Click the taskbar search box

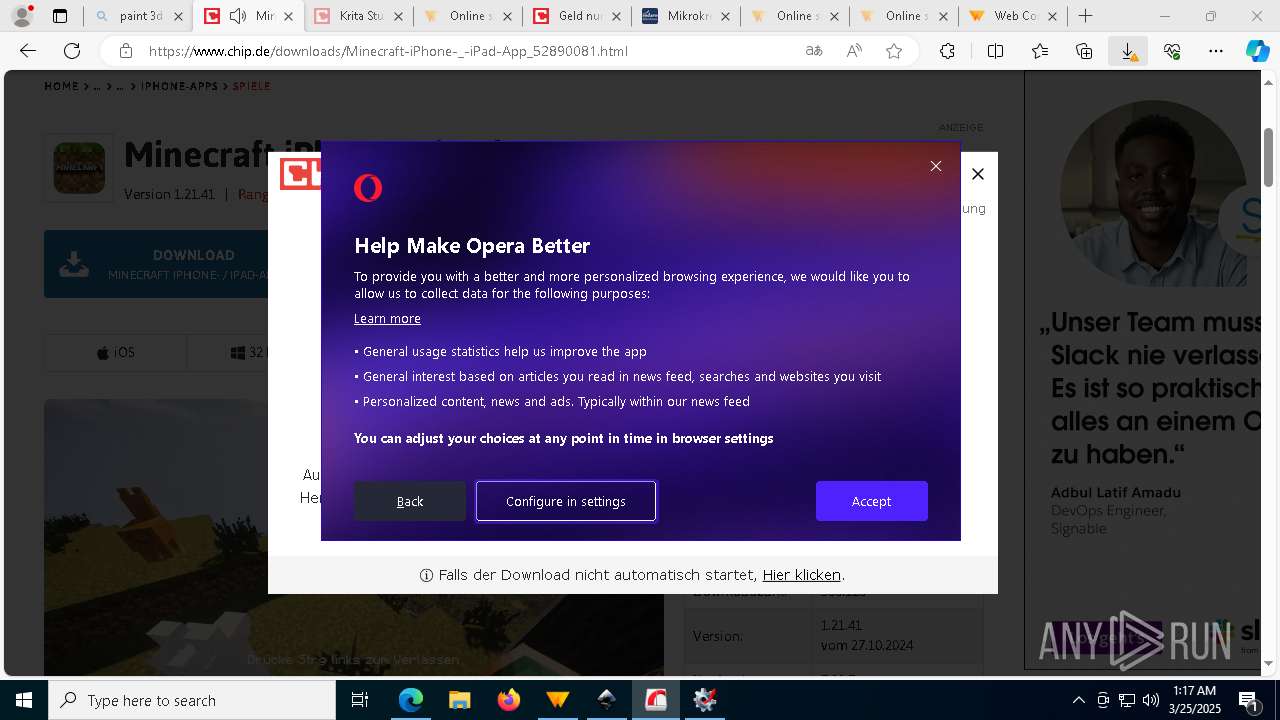[x=192, y=700]
